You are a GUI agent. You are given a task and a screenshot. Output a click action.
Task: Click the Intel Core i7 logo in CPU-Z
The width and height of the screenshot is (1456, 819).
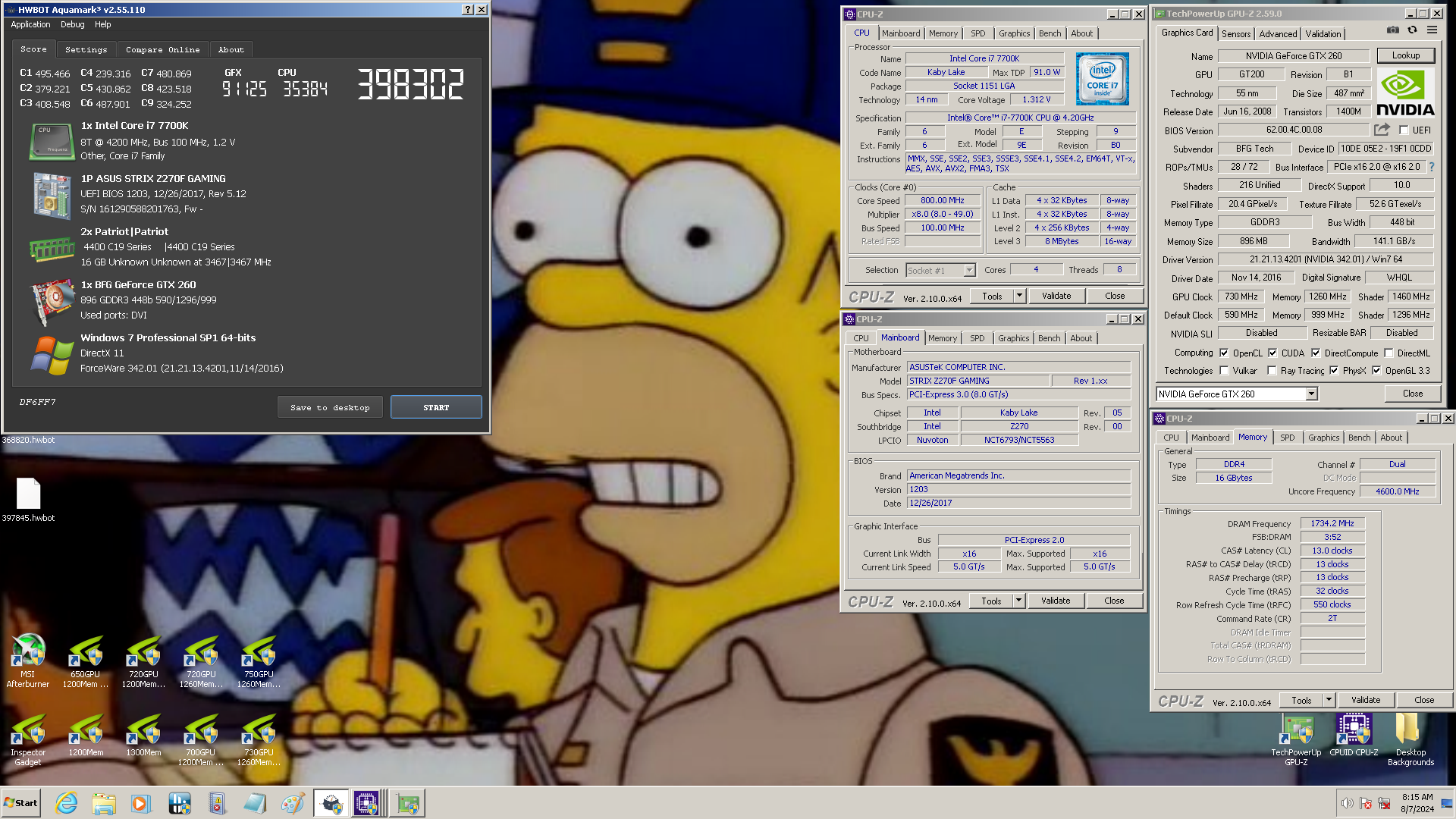point(1102,79)
